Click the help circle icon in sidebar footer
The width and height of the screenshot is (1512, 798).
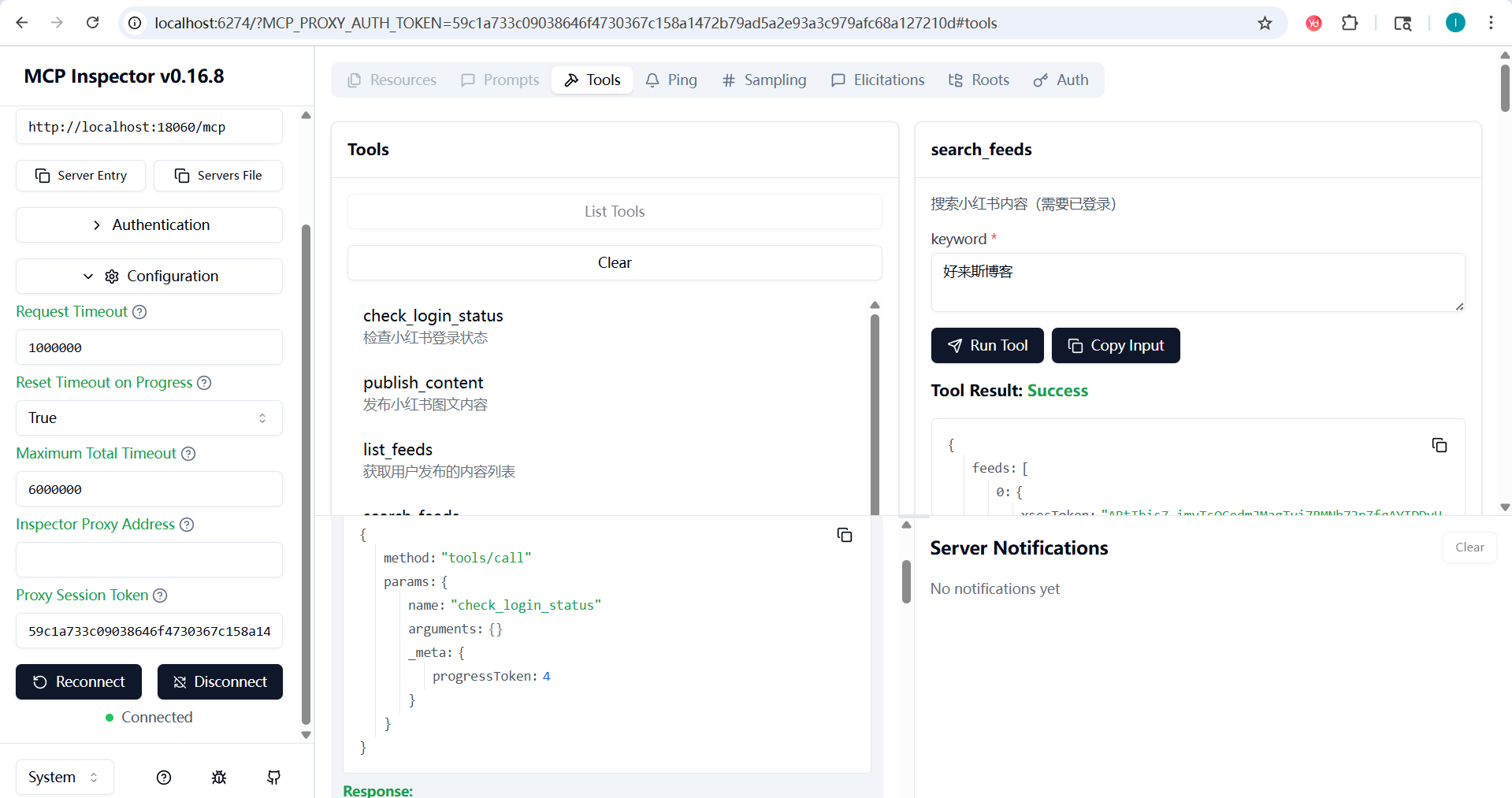click(x=164, y=778)
